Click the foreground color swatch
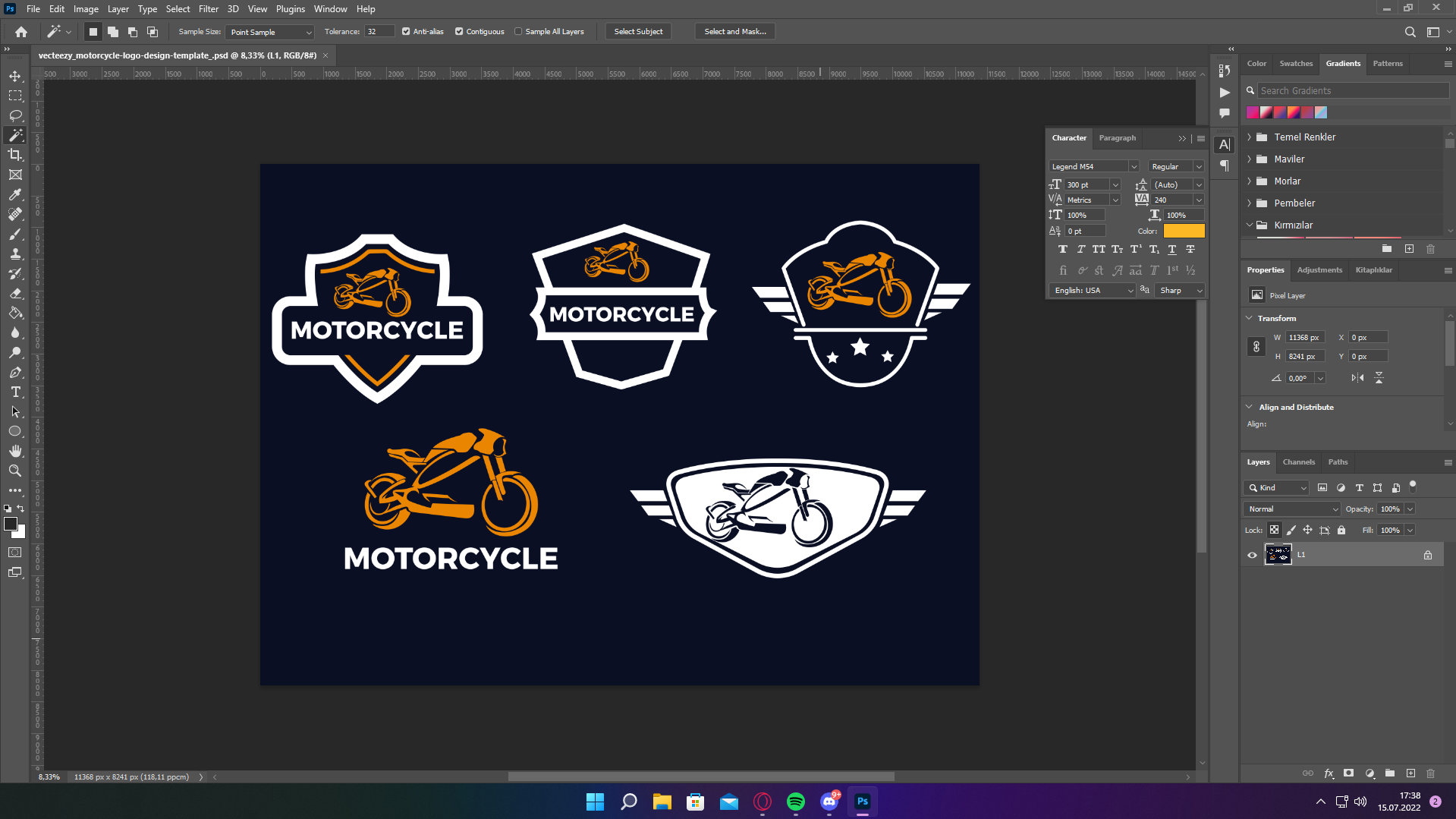 [x=11, y=524]
